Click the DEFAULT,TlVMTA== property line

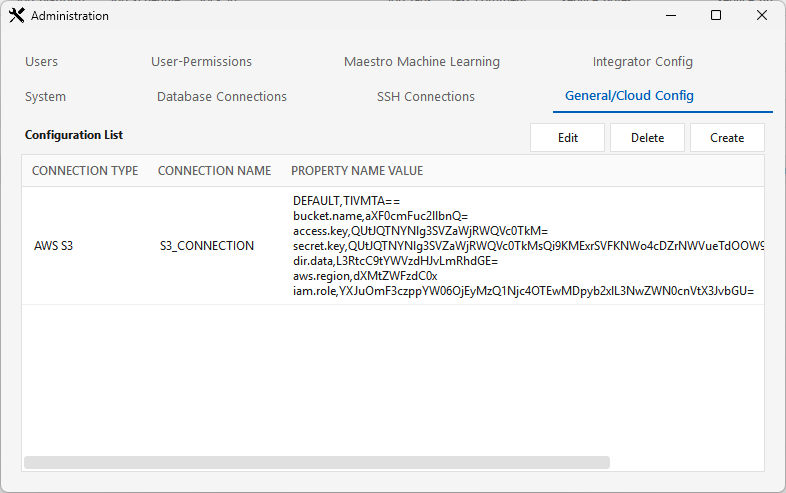click(346, 201)
